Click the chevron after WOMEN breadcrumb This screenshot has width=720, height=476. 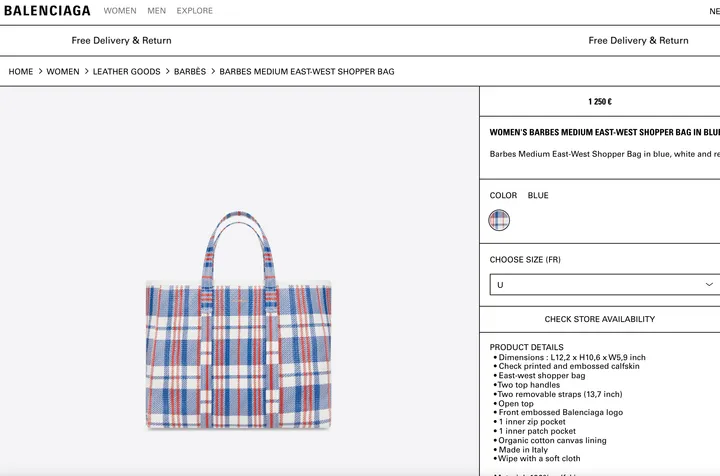87,72
